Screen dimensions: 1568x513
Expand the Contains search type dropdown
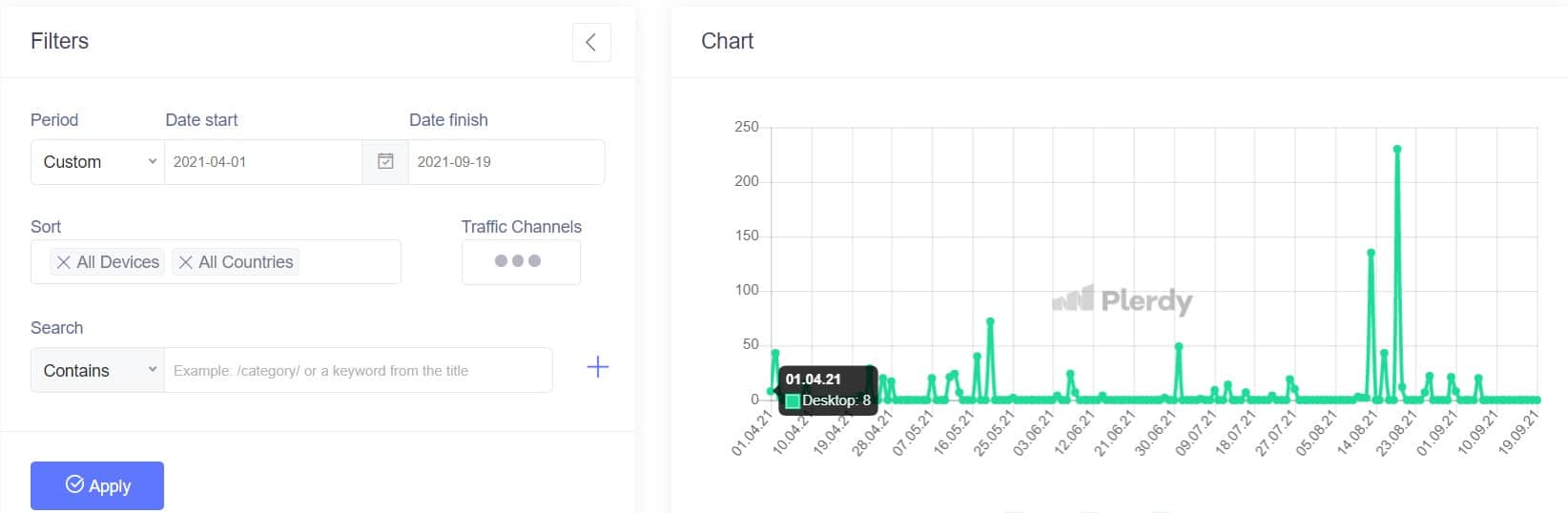click(x=97, y=371)
